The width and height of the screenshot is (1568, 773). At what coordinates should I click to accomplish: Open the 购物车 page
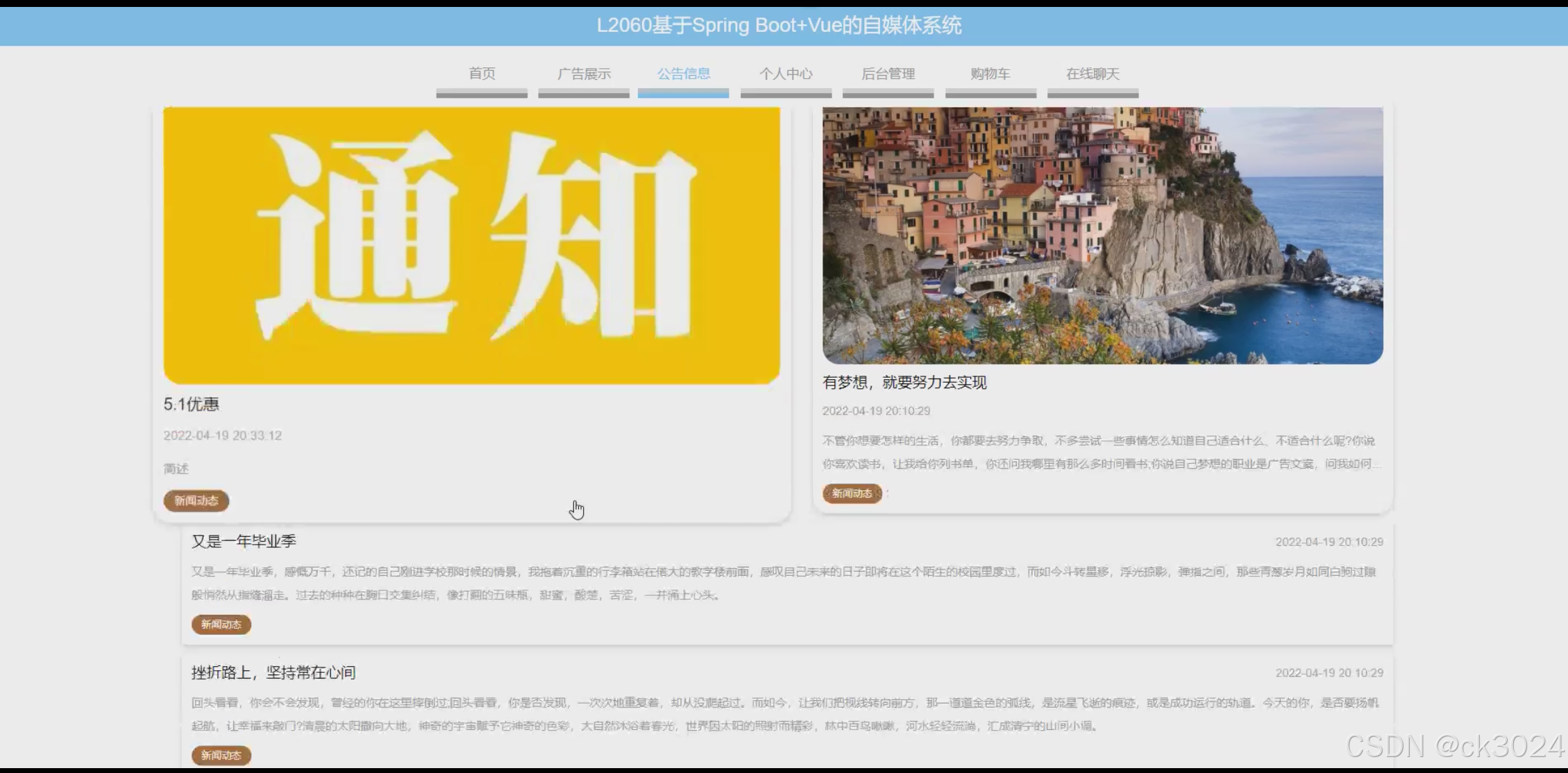[990, 74]
